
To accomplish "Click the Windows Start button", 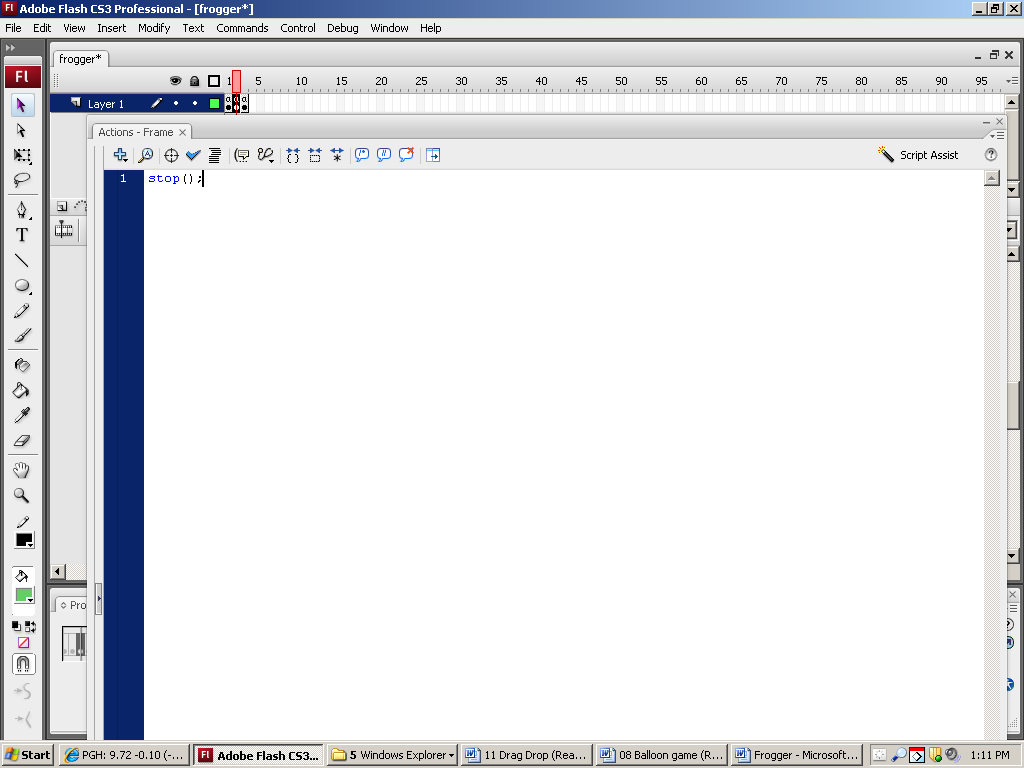I will click(28, 755).
